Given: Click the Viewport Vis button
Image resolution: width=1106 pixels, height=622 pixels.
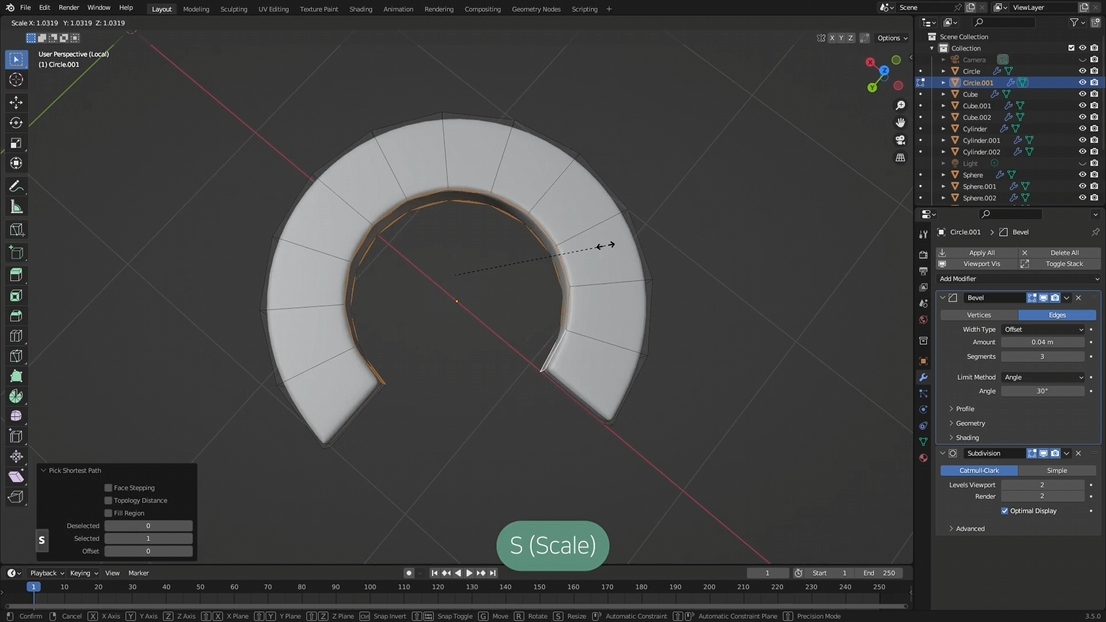Looking at the screenshot, I should (978, 264).
